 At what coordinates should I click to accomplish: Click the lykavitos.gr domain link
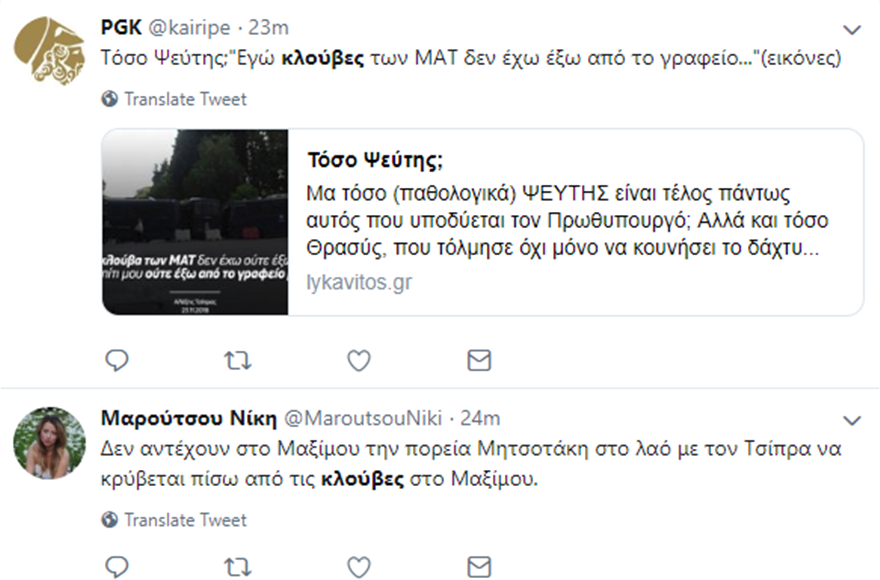359,282
